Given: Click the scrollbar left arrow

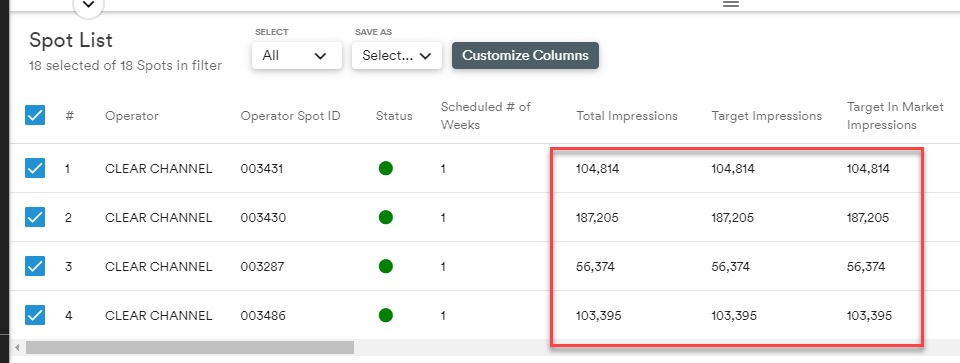Looking at the screenshot, I should click(x=17, y=348).
